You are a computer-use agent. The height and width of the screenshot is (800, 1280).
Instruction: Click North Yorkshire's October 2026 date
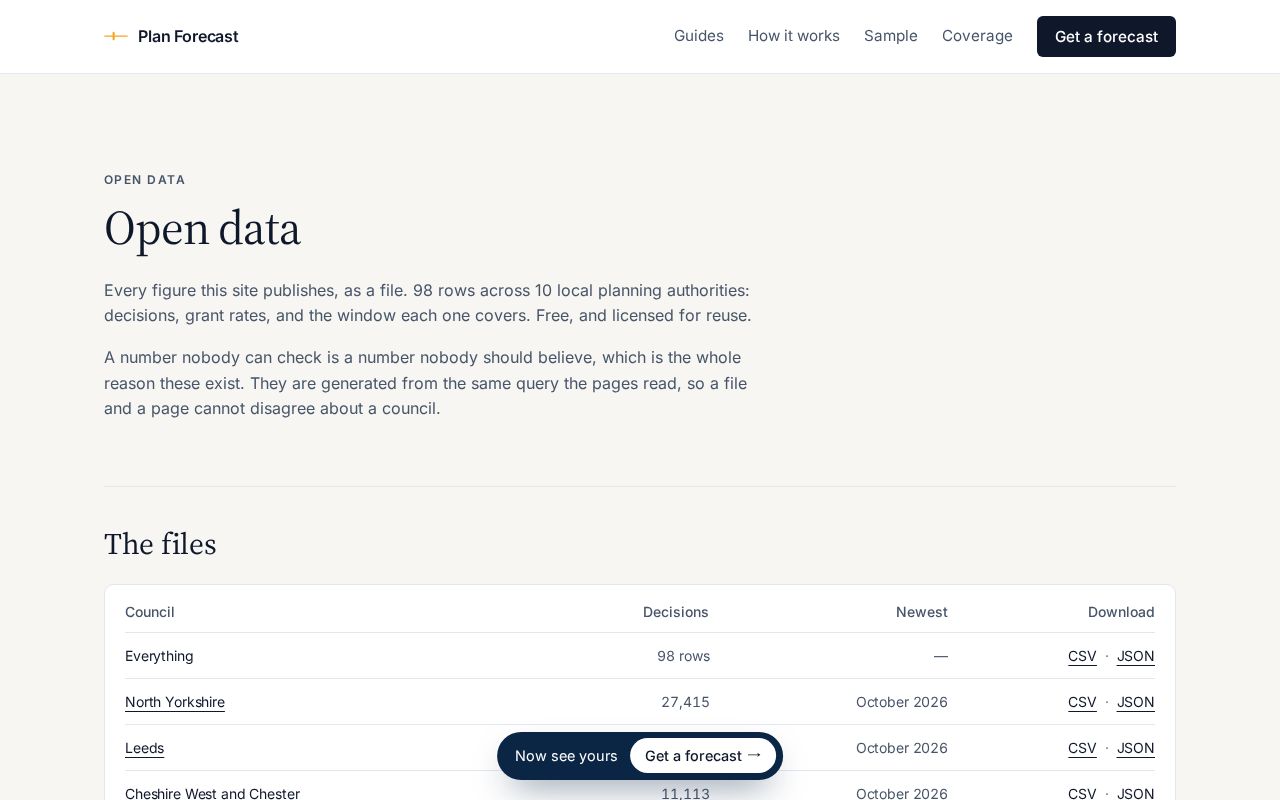[x=902, y=702]
